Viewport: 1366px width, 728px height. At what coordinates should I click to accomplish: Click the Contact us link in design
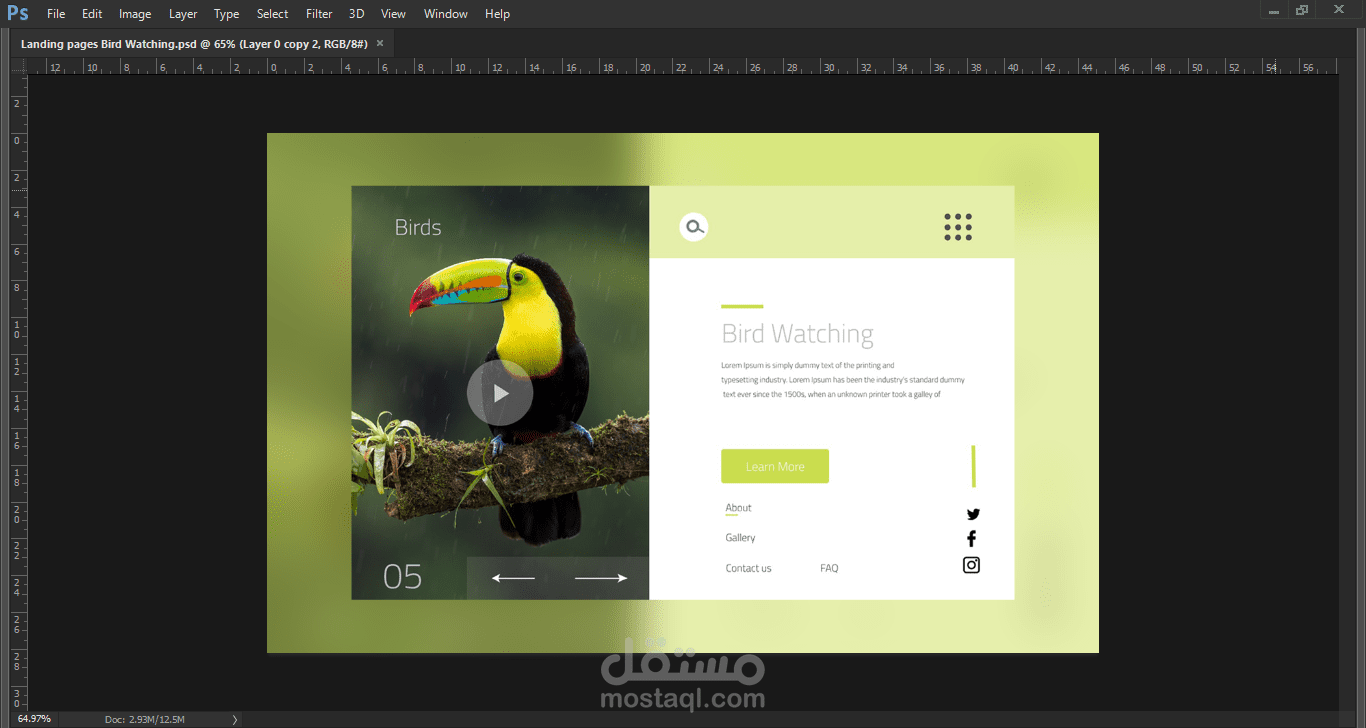click(748, 568)
